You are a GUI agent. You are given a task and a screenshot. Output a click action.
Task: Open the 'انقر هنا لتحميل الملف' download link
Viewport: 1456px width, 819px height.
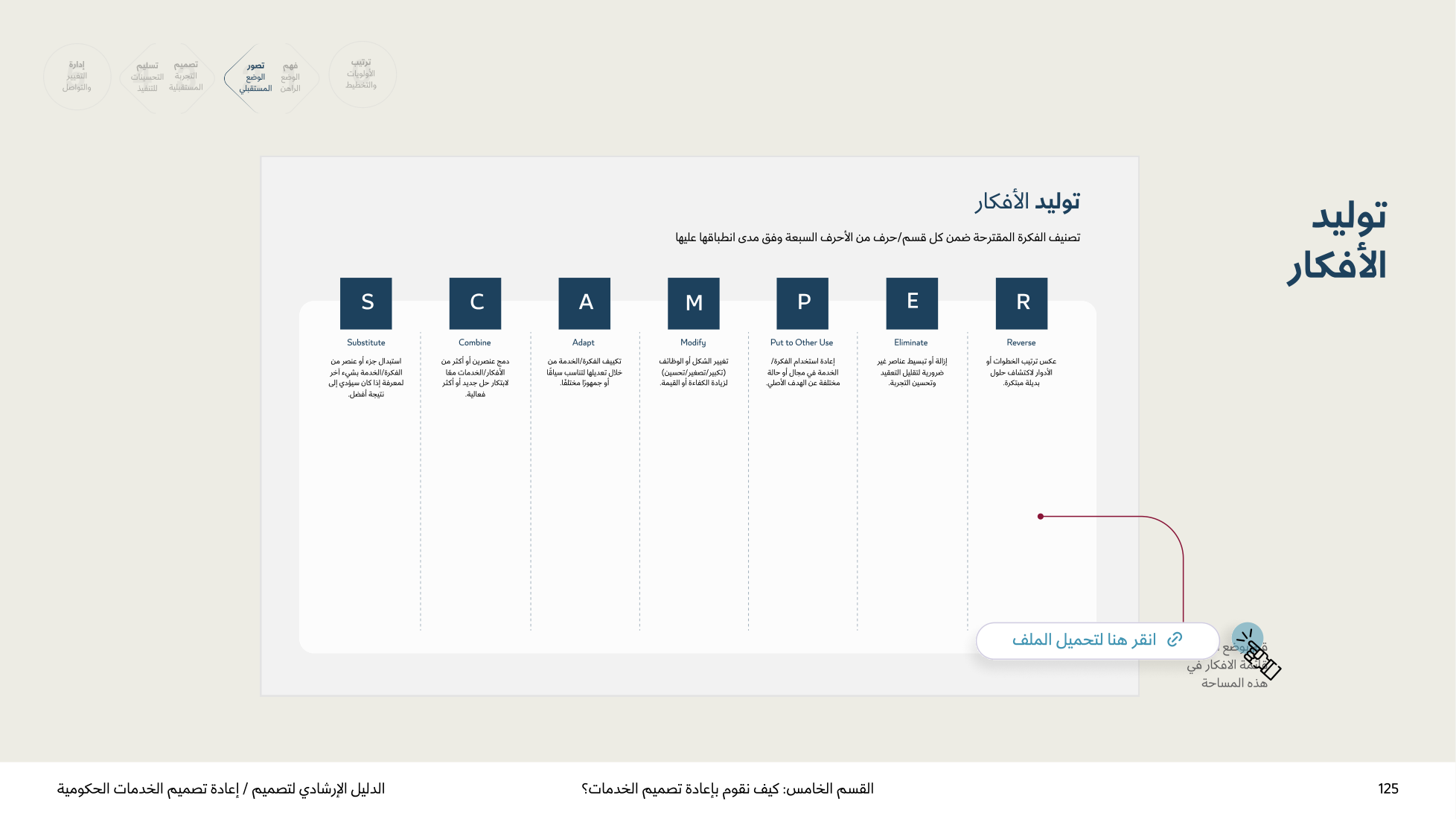click(1097, 640)
